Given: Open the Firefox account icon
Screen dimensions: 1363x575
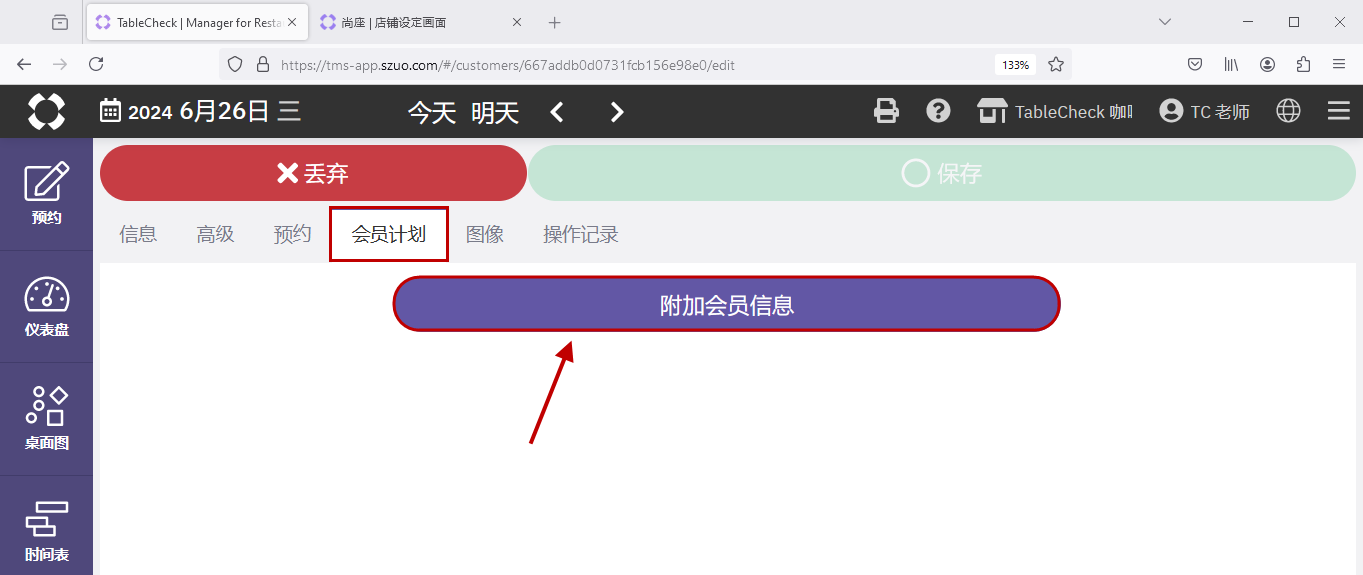Looking at the screenshot, I should point(1267,64).
